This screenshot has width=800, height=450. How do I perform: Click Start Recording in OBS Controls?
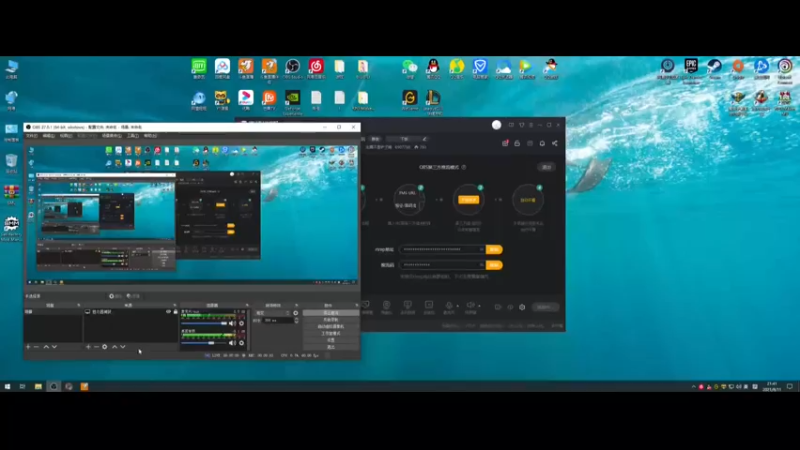click(x=331, y=319)
